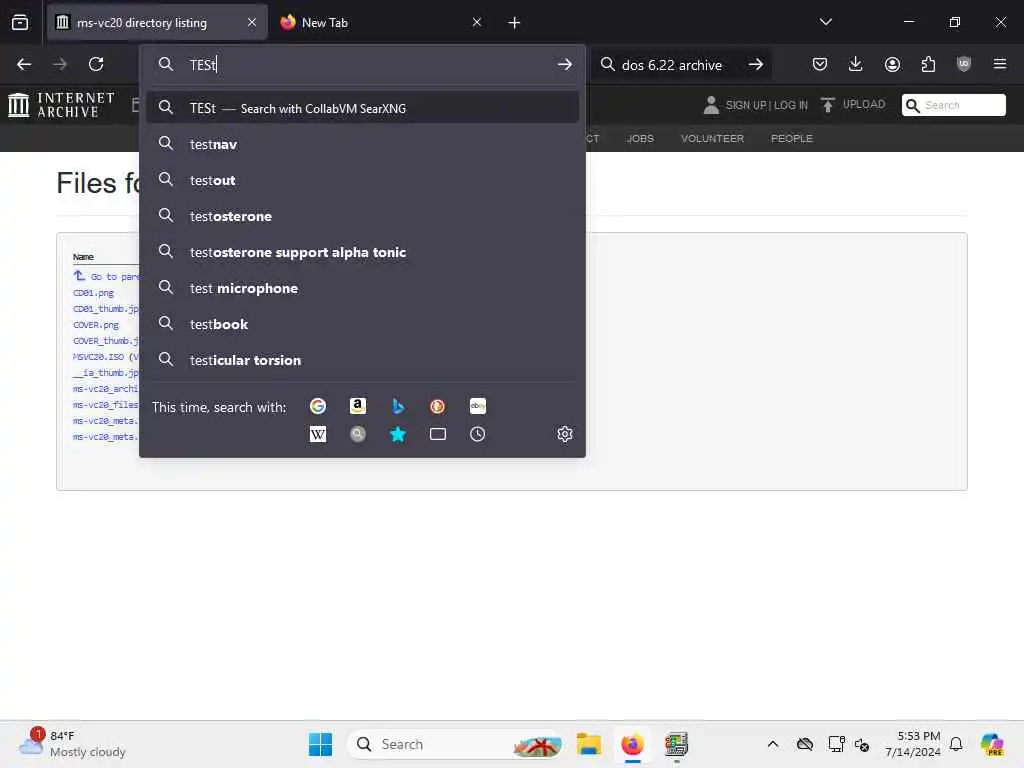Viewport: 1024px width, 768px height.
Task: Search this time with eBay
Action: click(x=477, y=406)
